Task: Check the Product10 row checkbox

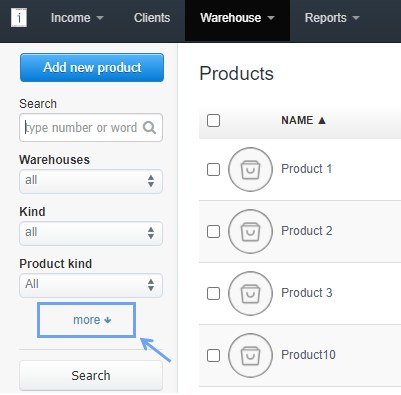Action: point(213,355)
